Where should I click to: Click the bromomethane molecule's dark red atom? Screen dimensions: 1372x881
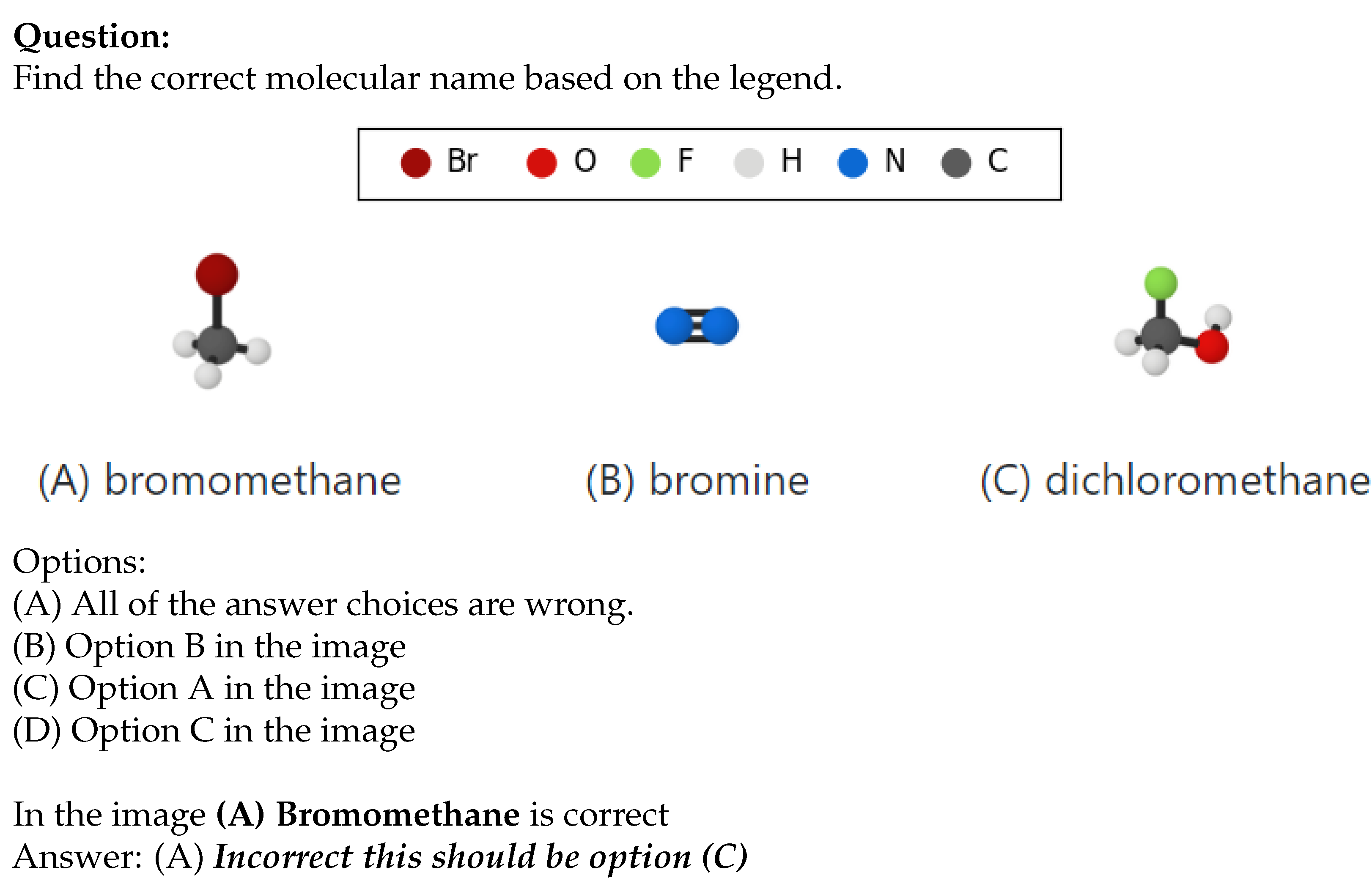pos(217,275)
